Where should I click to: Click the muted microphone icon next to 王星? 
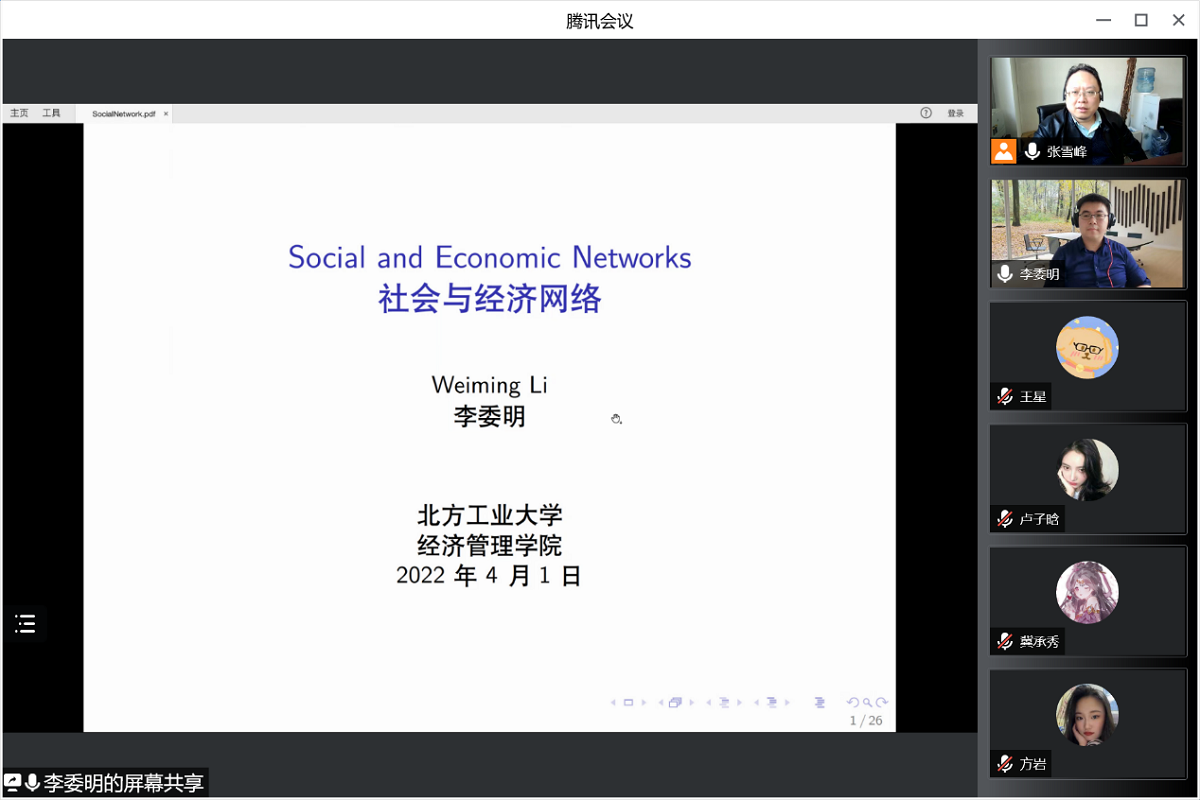pyautogui.click(x=1005, y=397)
